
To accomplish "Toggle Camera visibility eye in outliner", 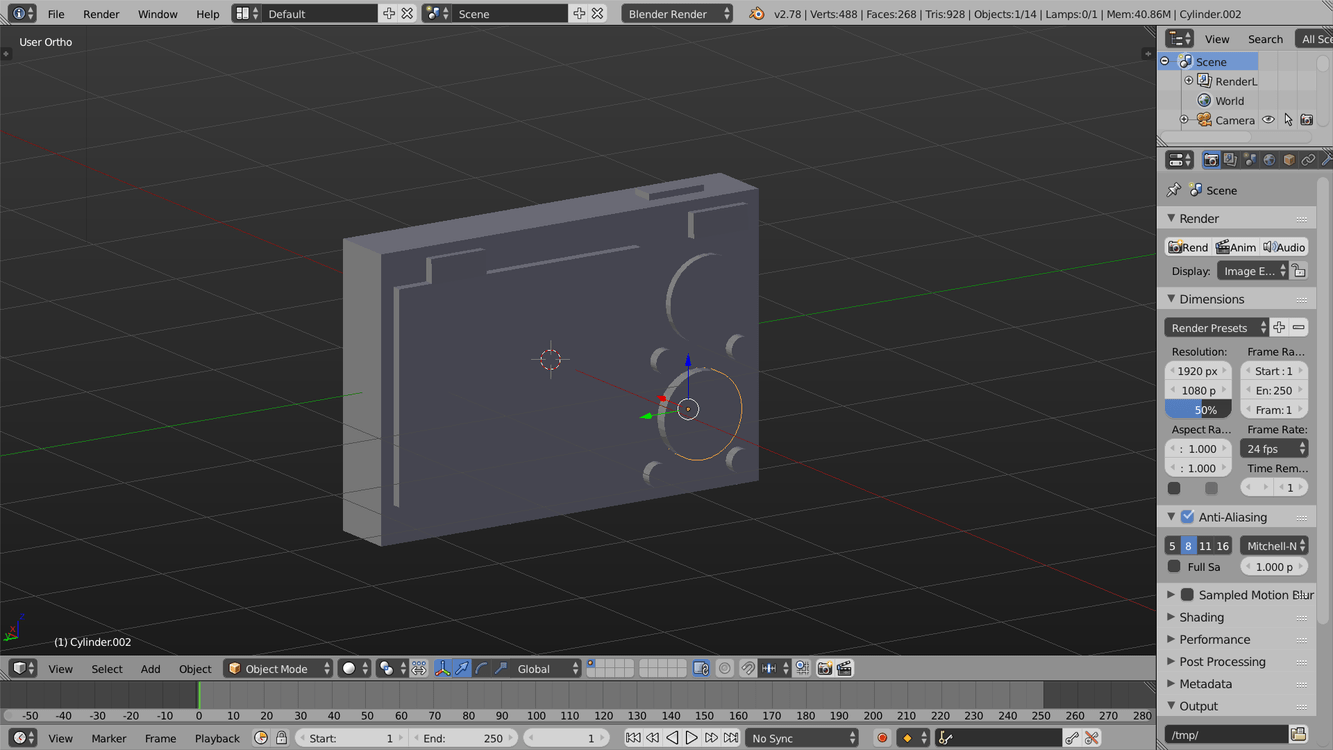I will [1268, 120].
